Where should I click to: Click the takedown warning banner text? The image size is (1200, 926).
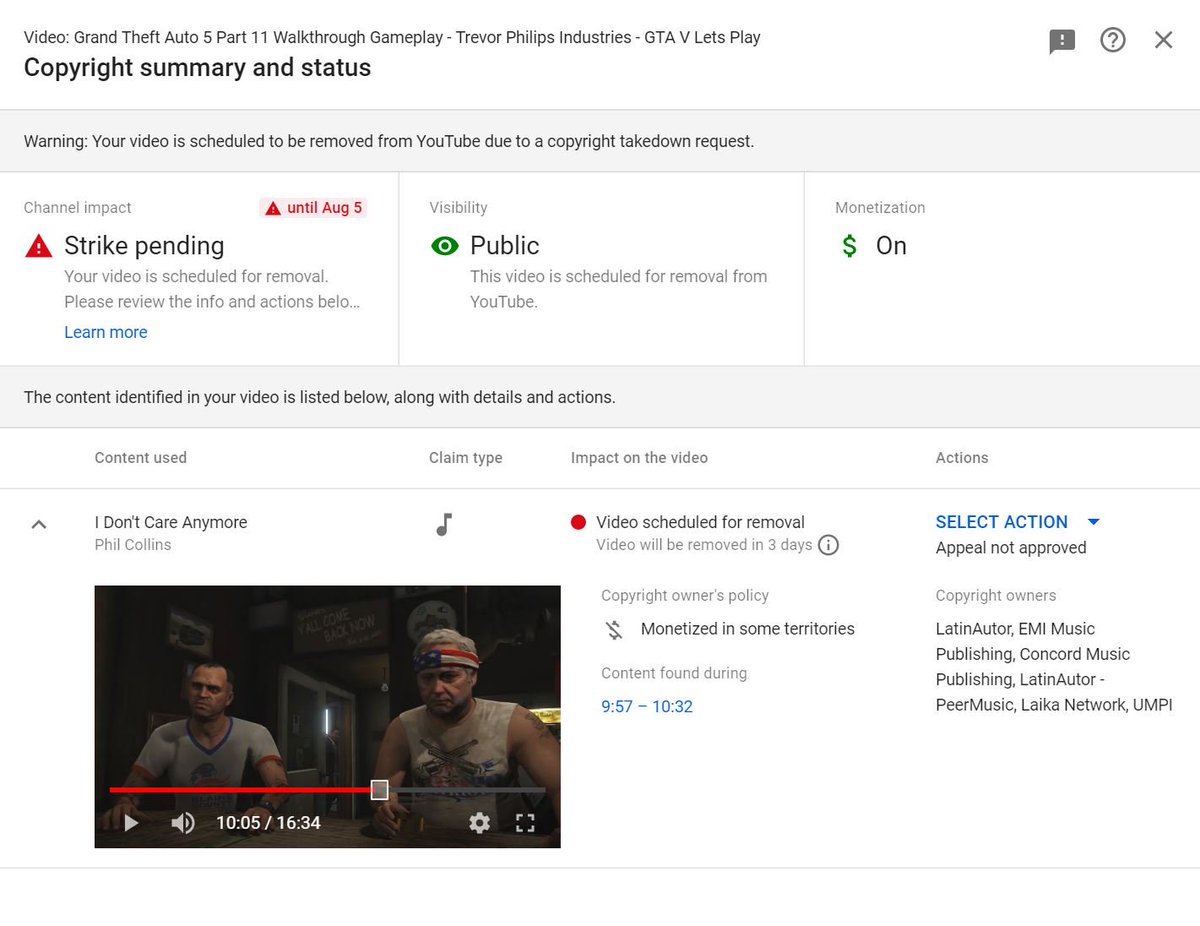pyautogui.click(x=389, y=141)
